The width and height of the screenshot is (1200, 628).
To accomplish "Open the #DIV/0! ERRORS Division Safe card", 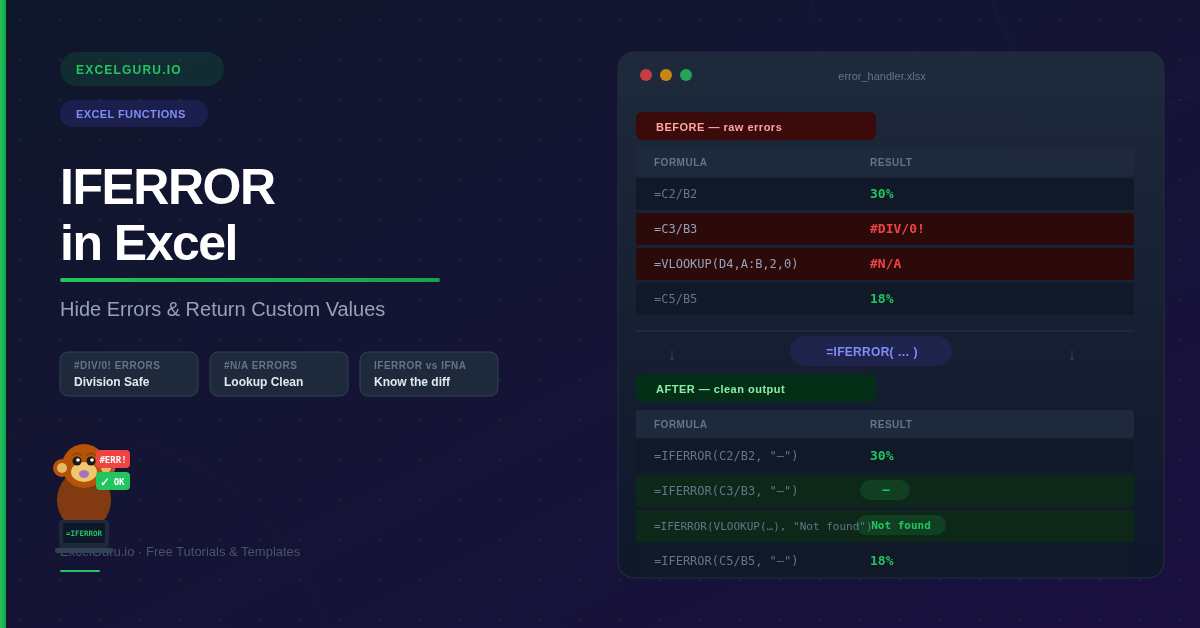I will click(x=129, y=374).
